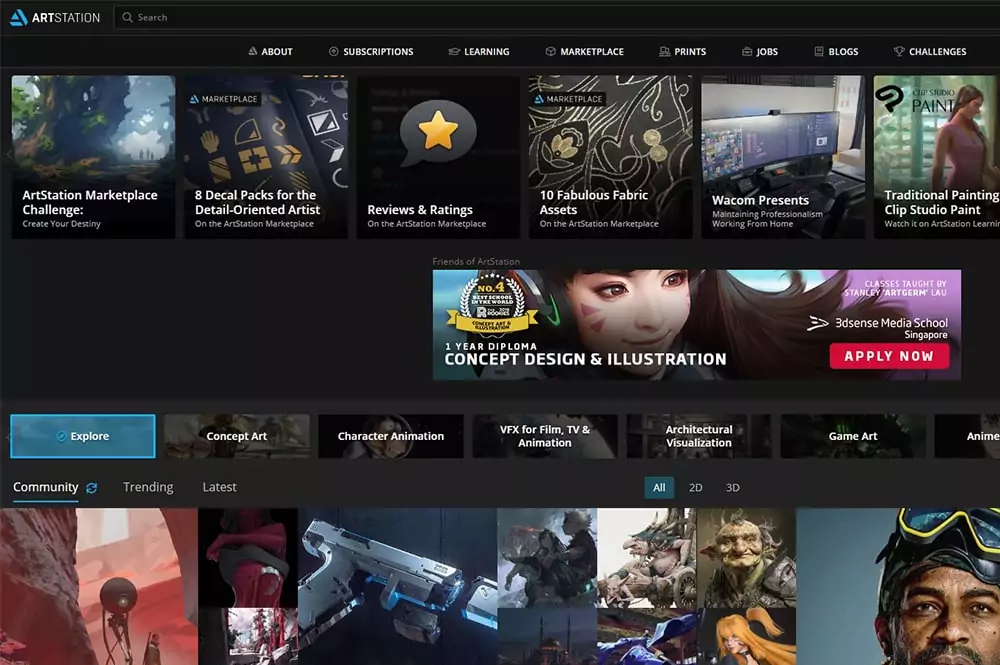This screenshot has width=1000, height=665.
Task: Select the Game Art channel
Action: click(853, 436)
